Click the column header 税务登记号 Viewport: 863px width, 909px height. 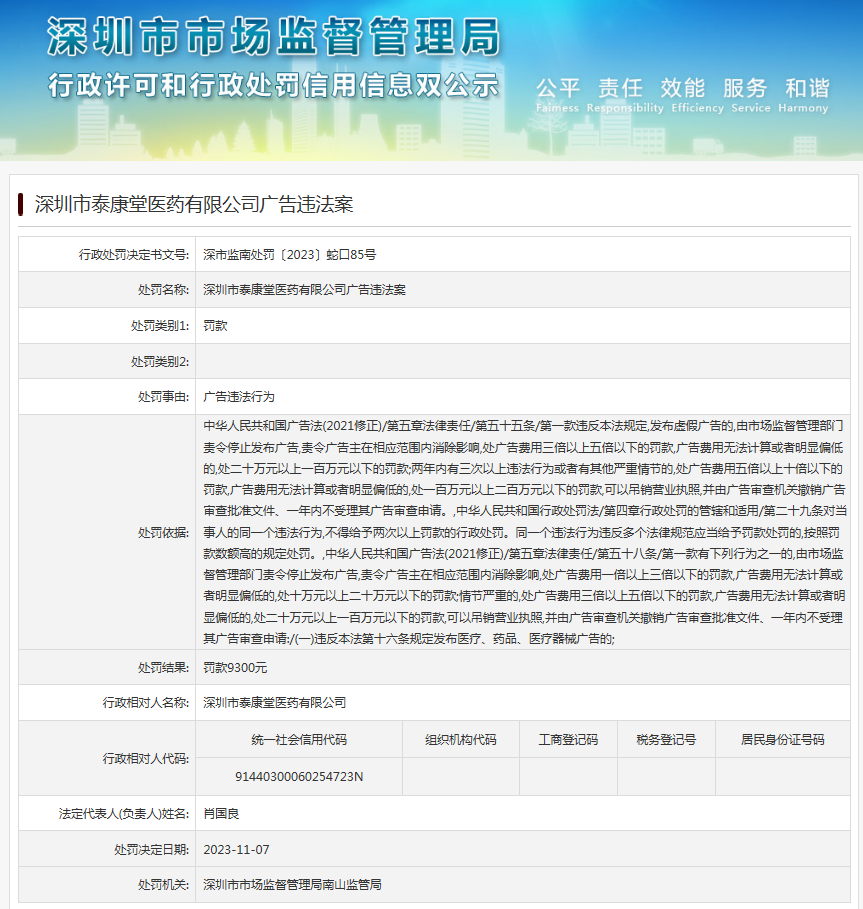coord(666,740)
